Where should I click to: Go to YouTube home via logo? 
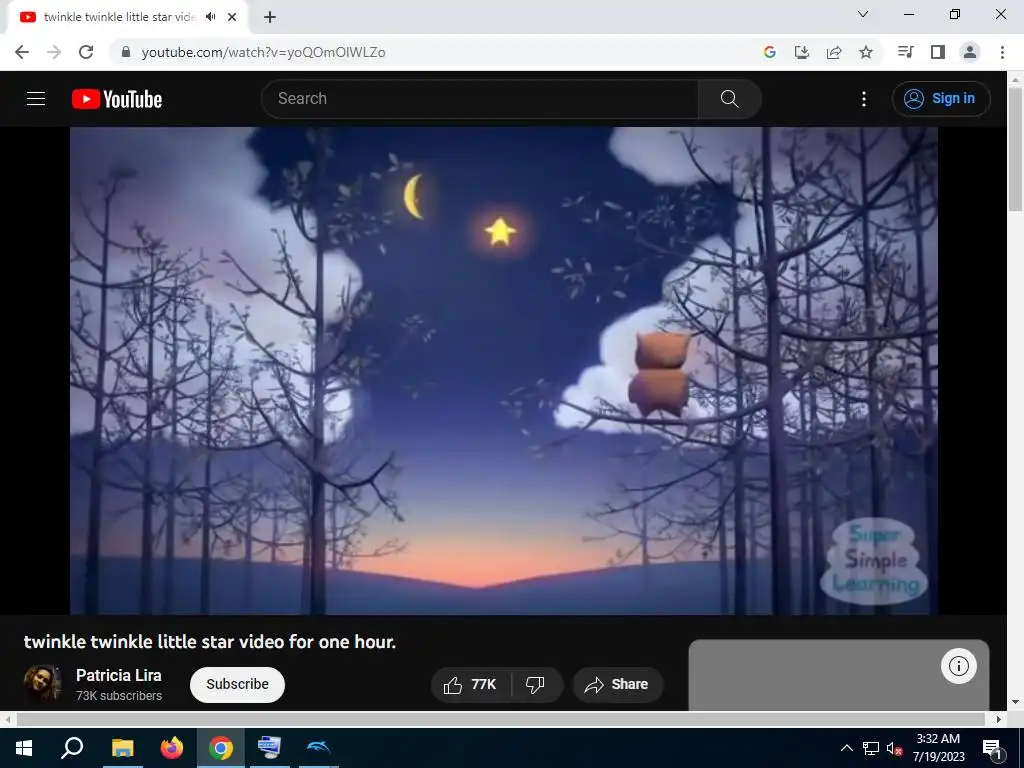click(x=117, y=99)
